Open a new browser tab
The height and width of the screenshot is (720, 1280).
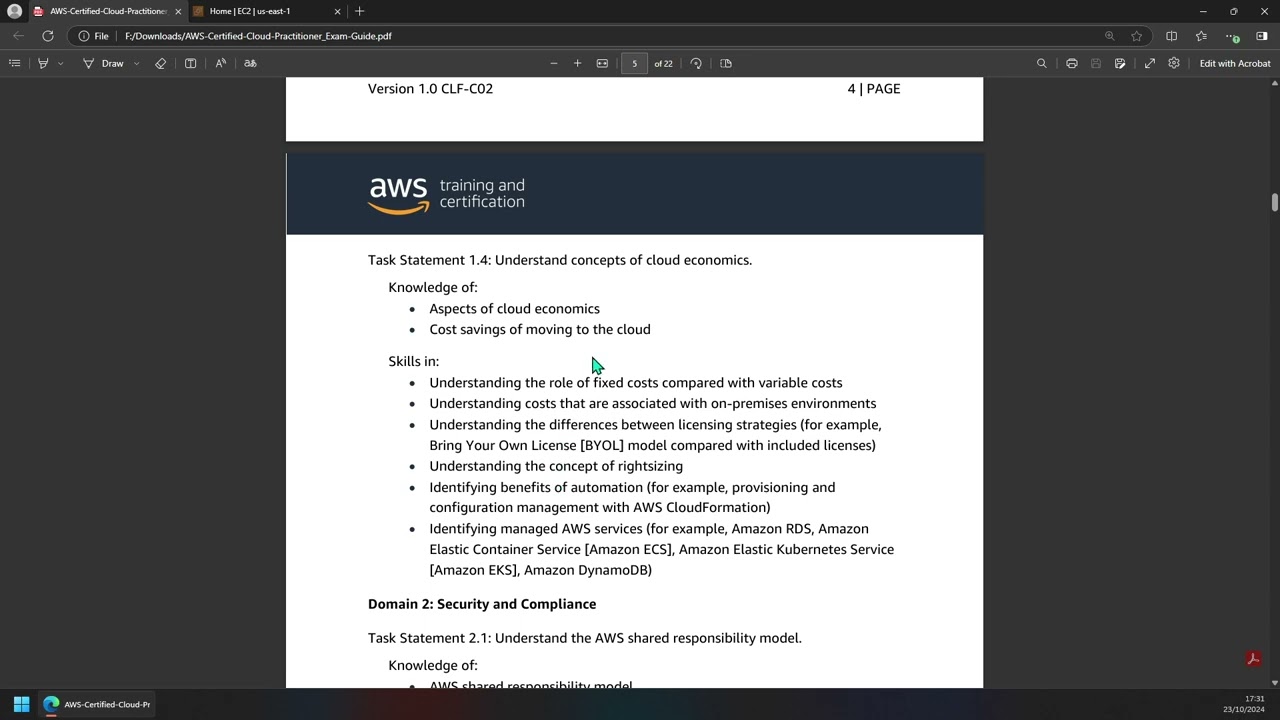tap(360, 11)
